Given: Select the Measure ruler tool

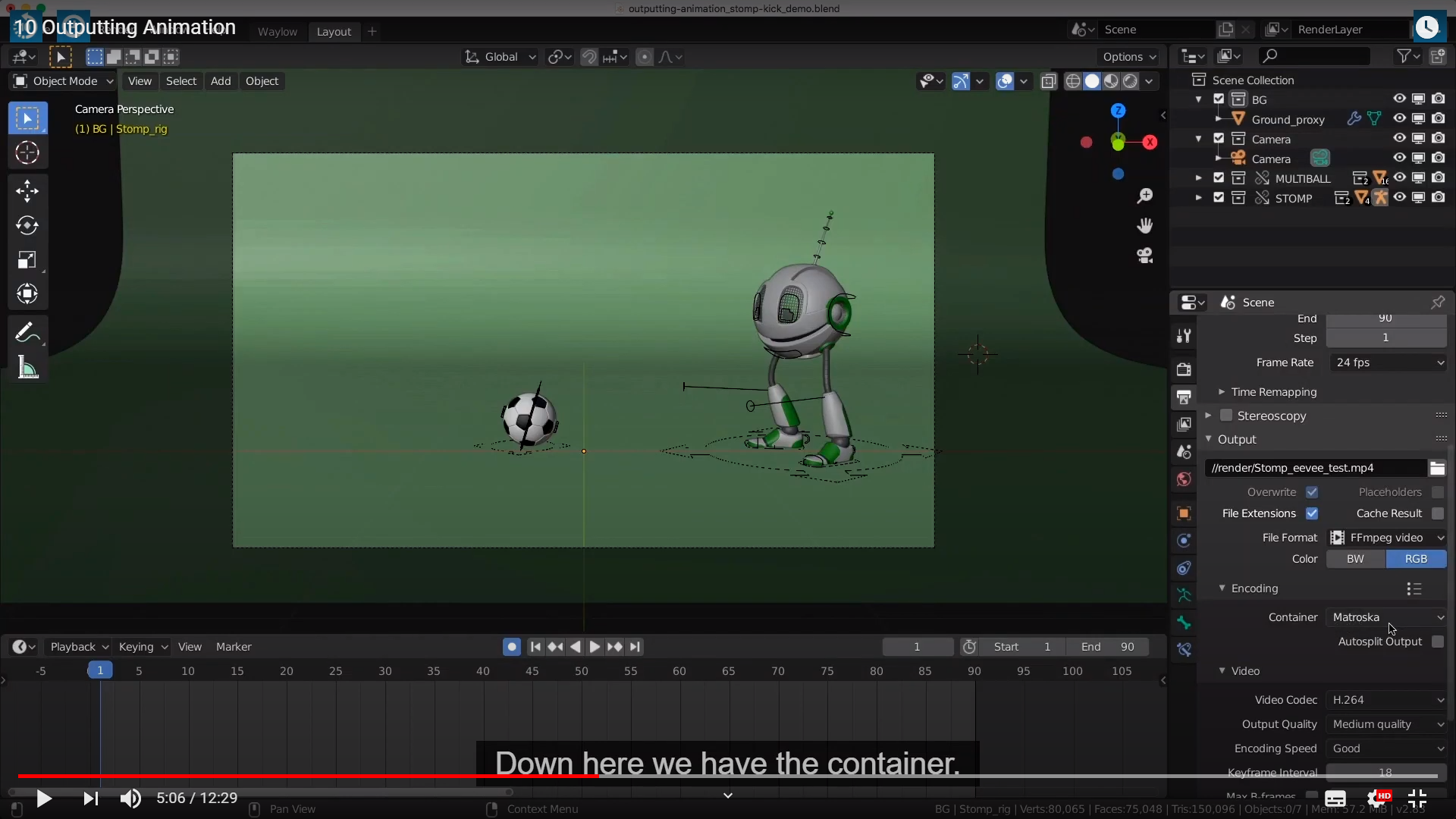Looking at the screenshot, I should coord(27,369).
